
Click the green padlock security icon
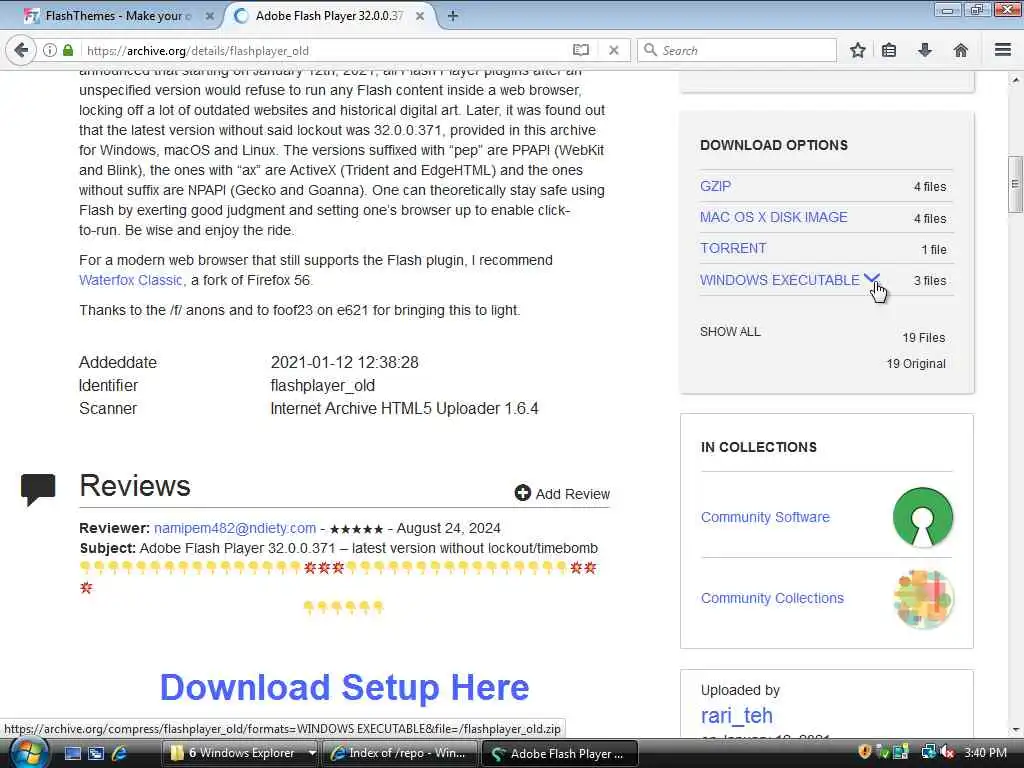[68, 50]
